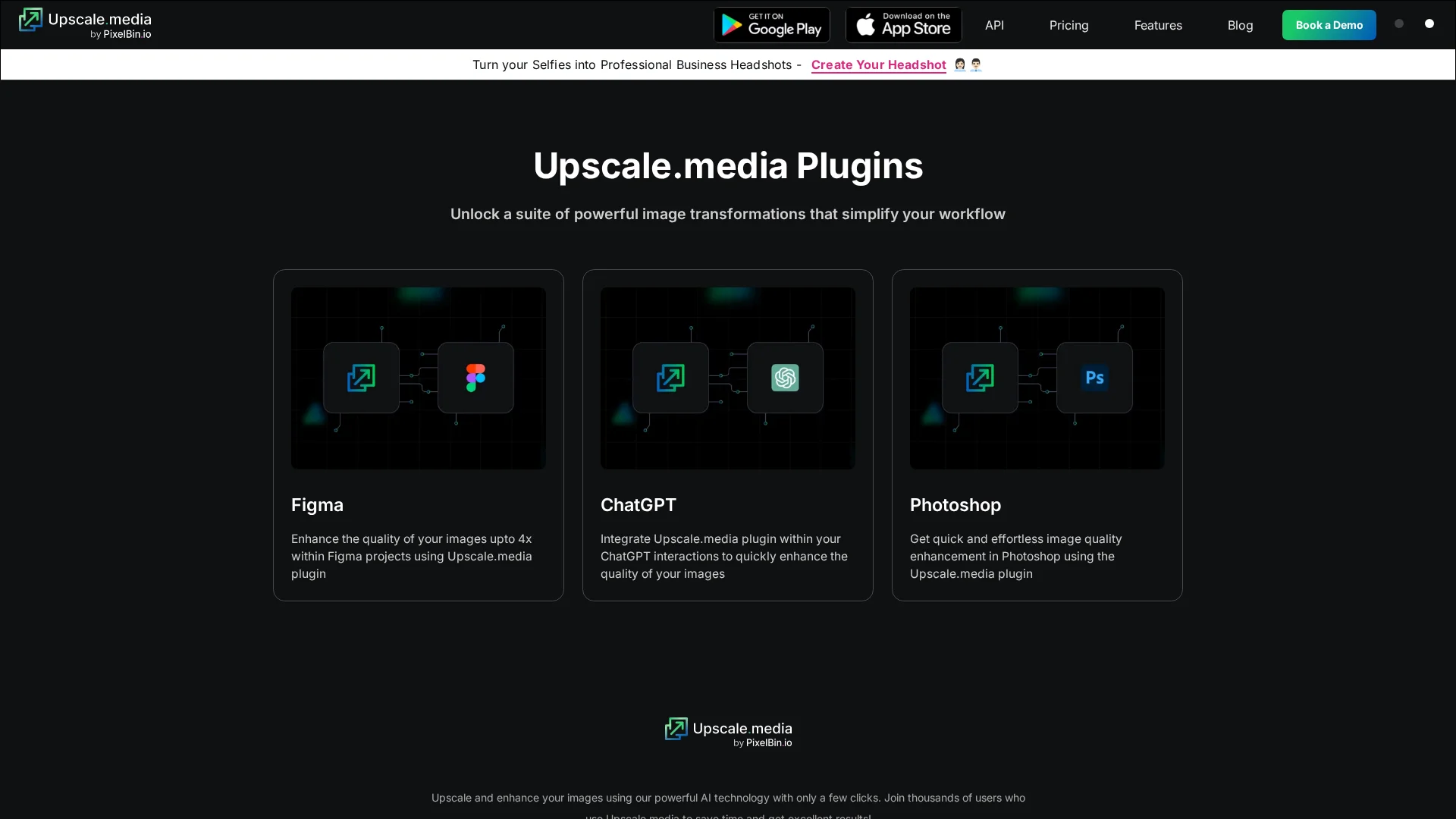Go to the Blog page
1456x819 pixels.
pos(1240,25)
